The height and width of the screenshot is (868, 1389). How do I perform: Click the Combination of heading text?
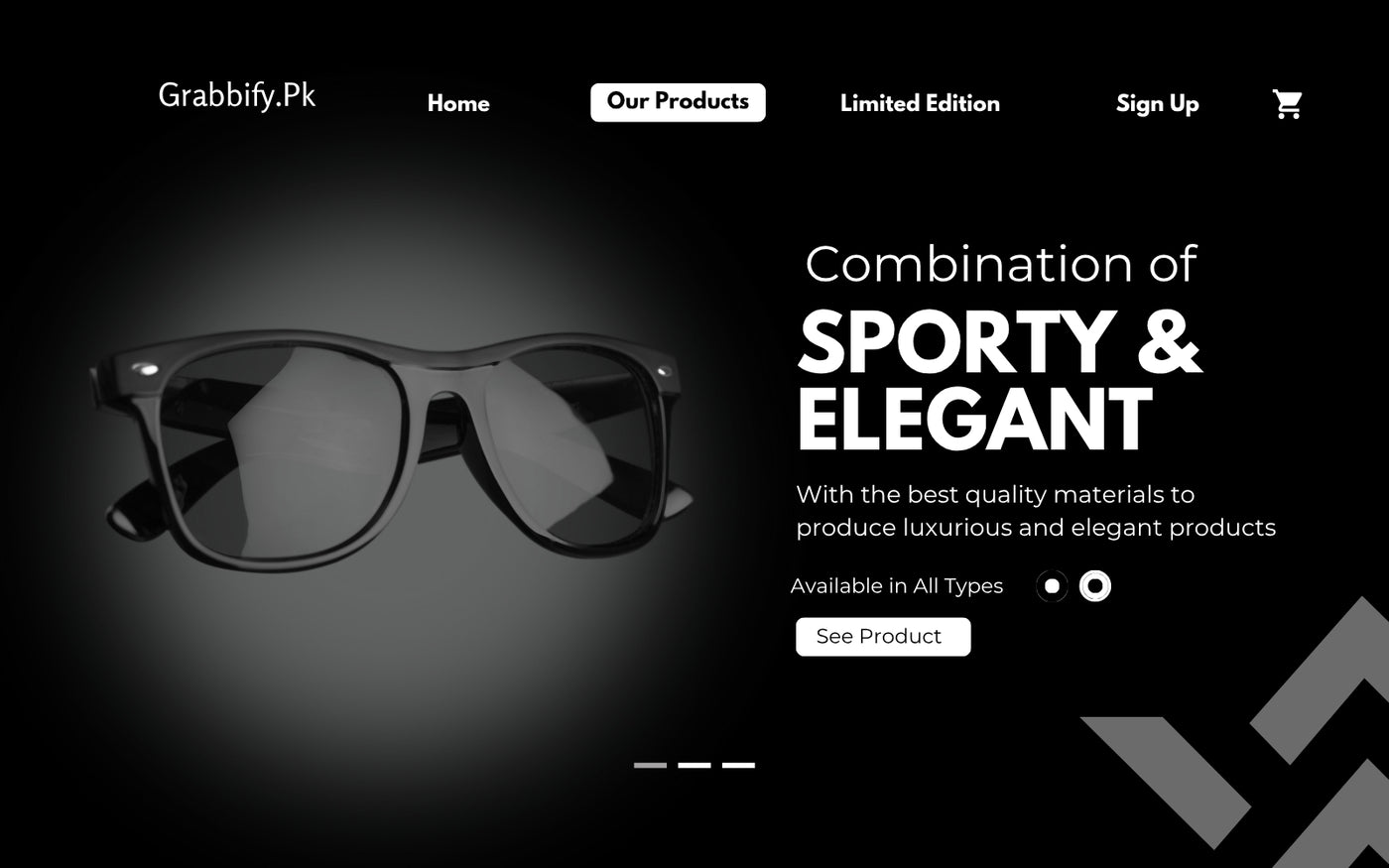(1001, 264)
